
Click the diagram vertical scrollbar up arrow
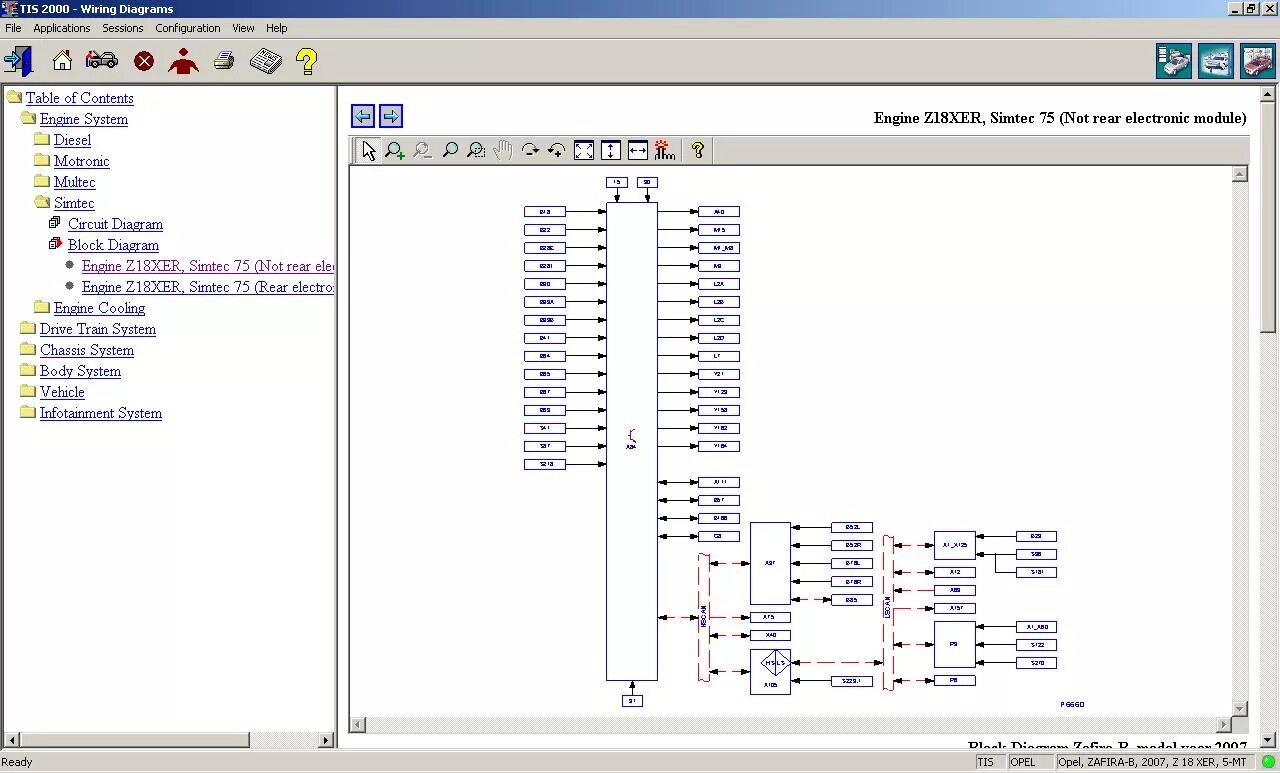(1240, 173)
